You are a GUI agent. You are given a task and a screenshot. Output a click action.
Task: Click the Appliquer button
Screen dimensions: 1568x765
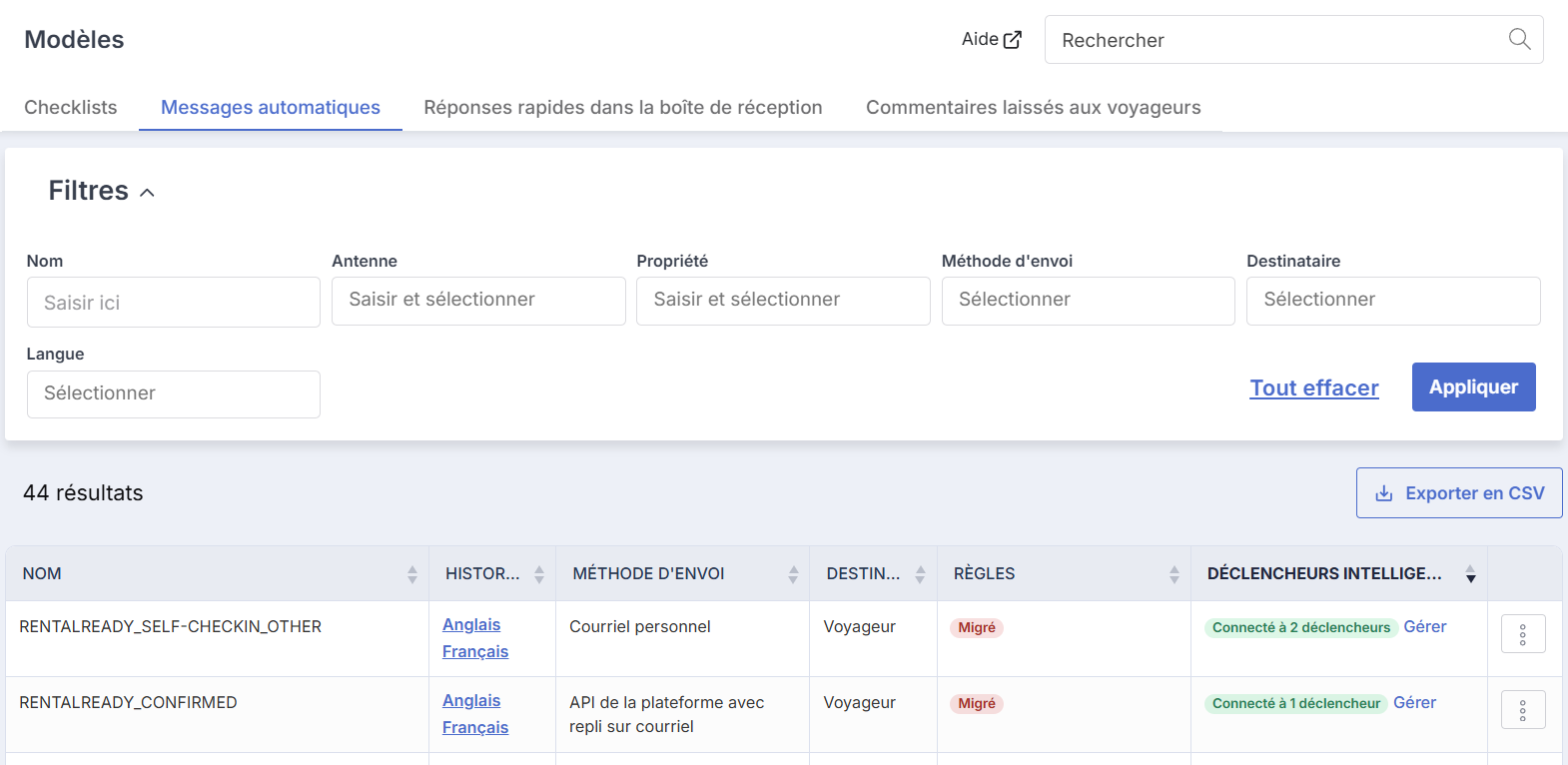[1473, 386]
